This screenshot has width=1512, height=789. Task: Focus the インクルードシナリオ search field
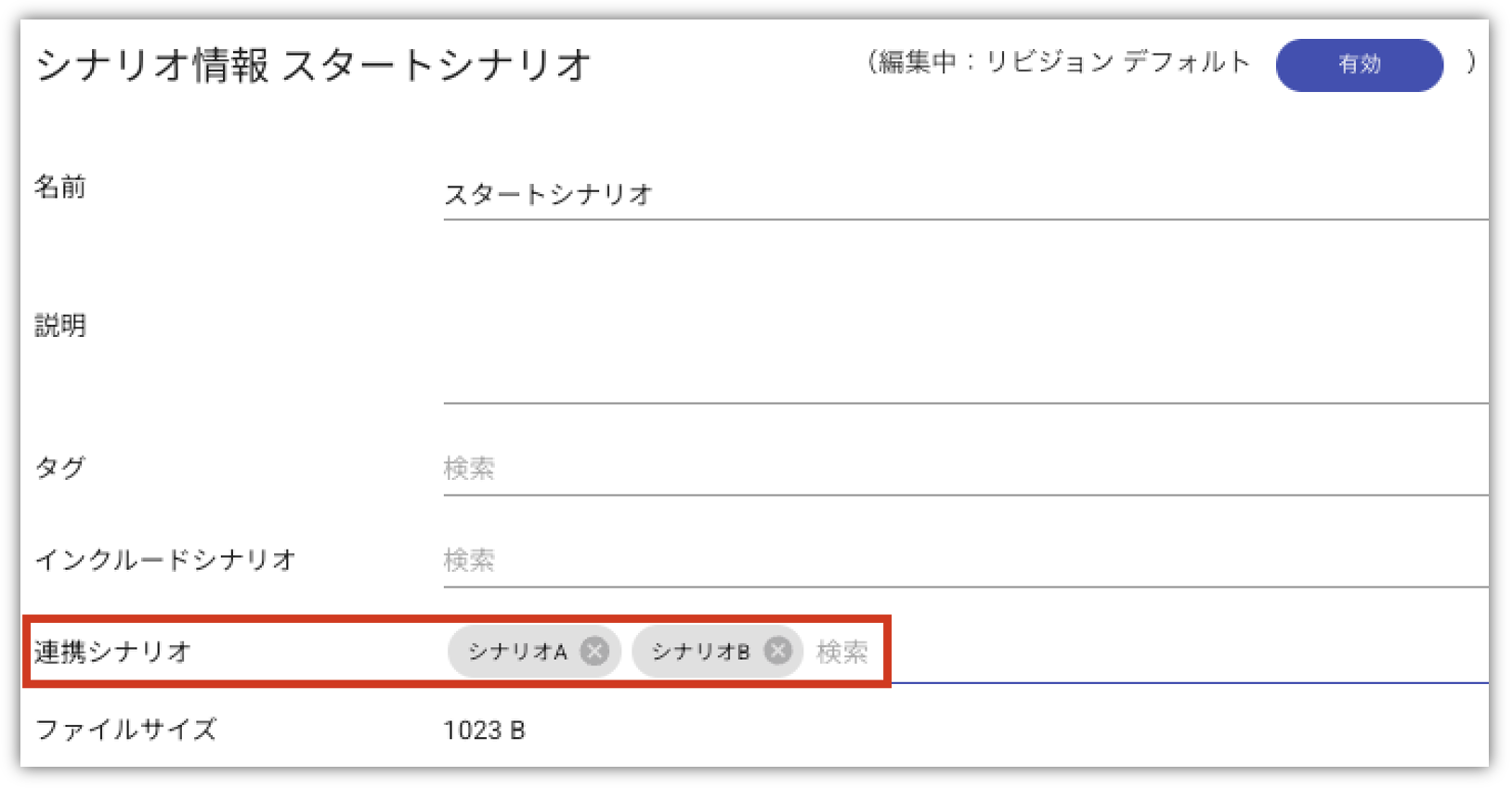pyautogui.click(x=966, y=560)
